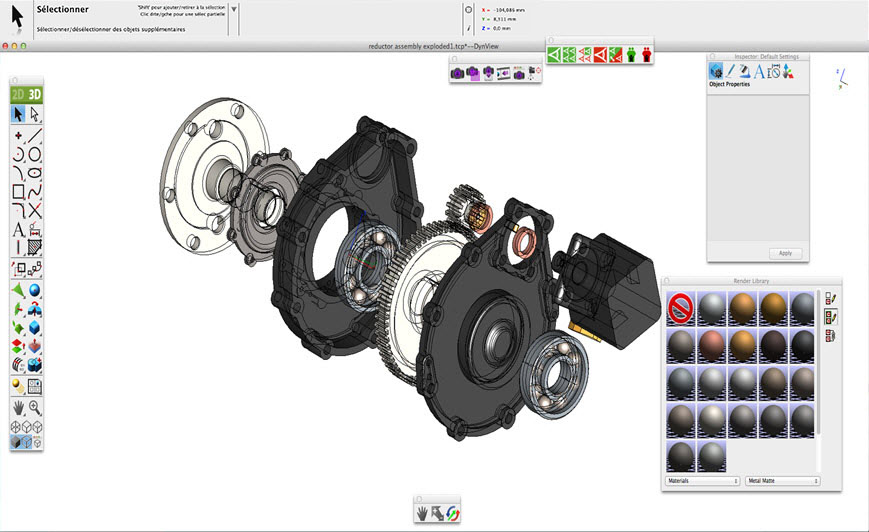Screen dimensions: 869x532
Task: Open the dimension settings tab in Inspector
Action: pos(774,71)
